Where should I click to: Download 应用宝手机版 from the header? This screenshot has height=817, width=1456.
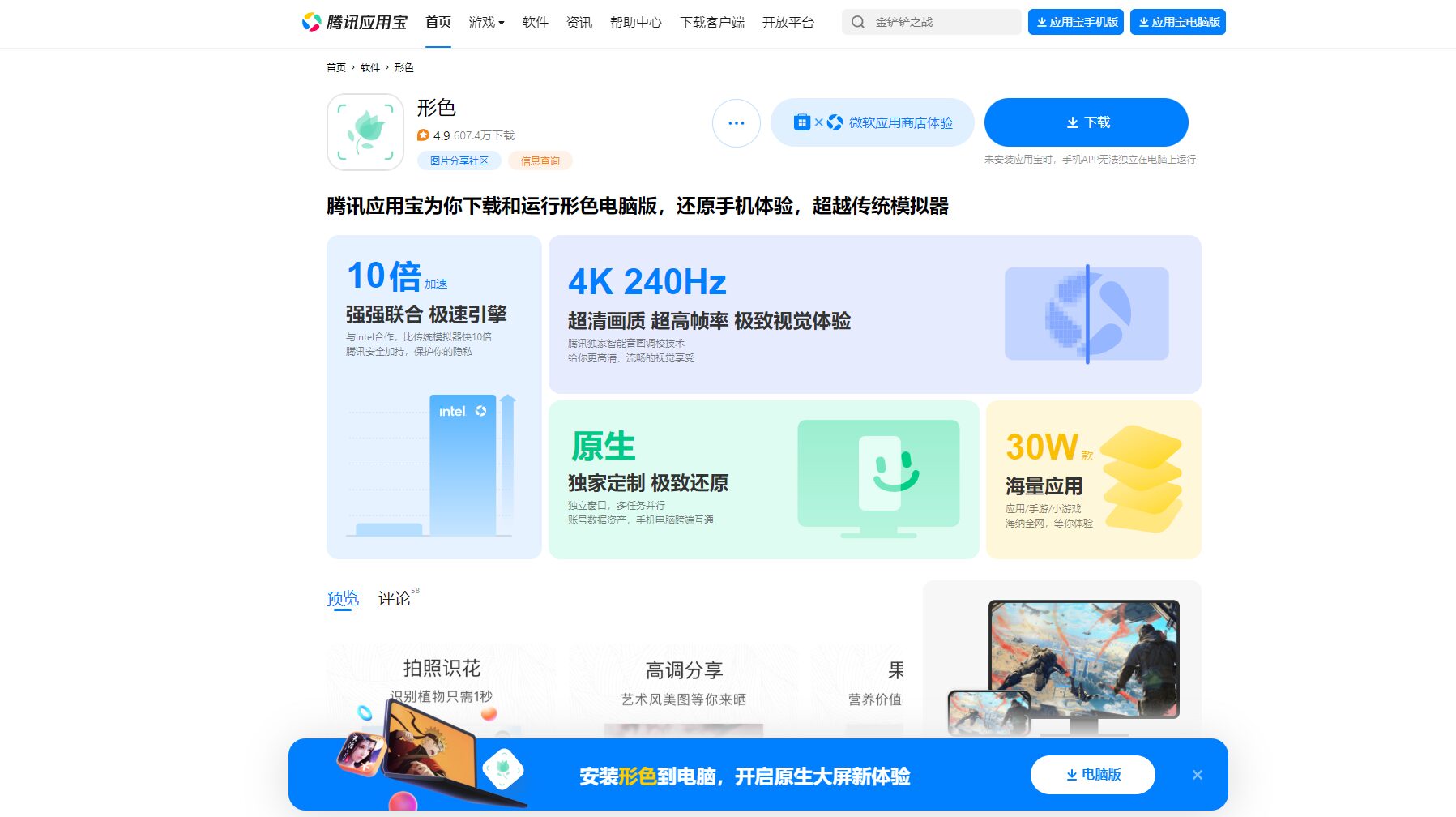(x=1076, y=22)
